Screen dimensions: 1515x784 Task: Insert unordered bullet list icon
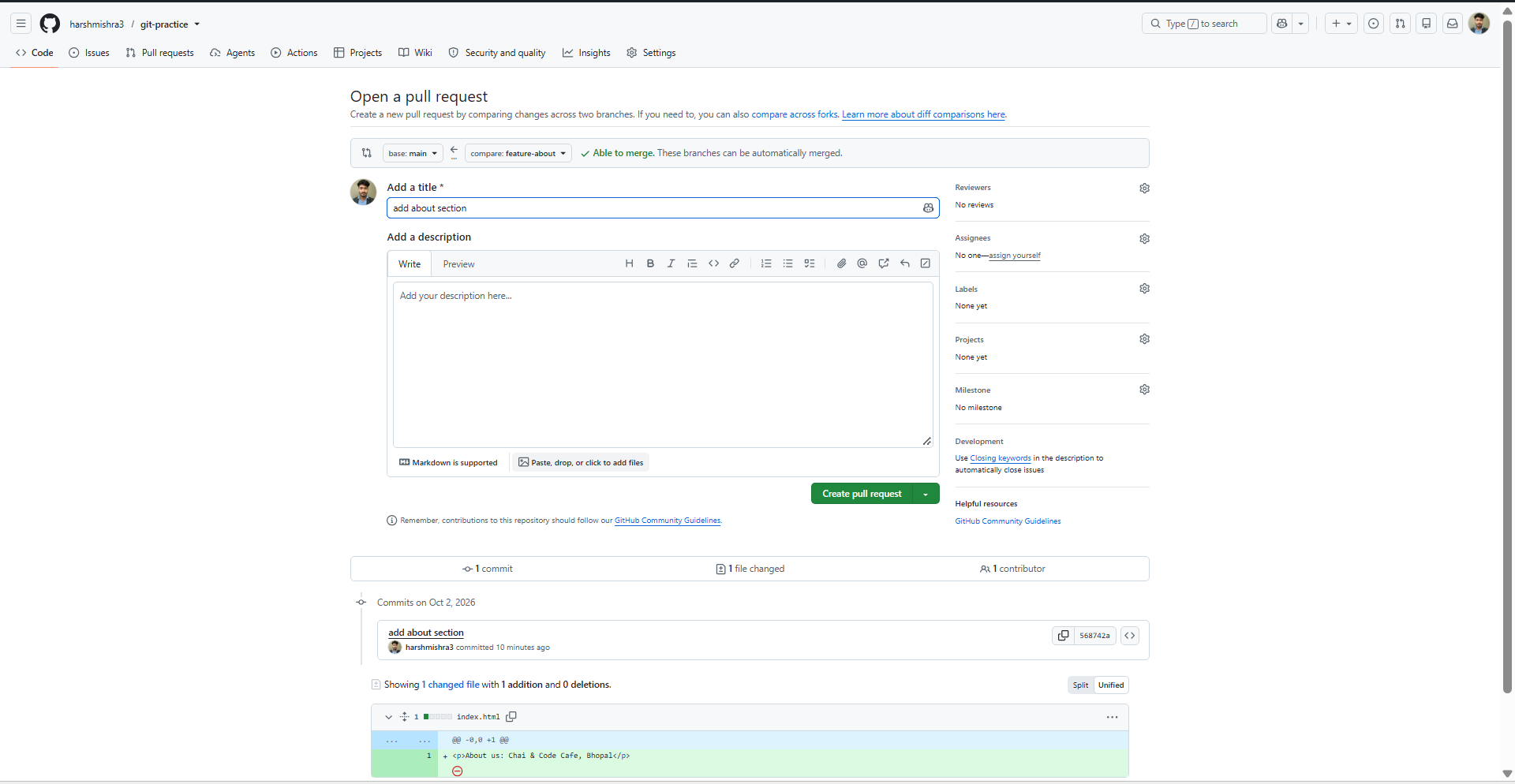[787, 263]
